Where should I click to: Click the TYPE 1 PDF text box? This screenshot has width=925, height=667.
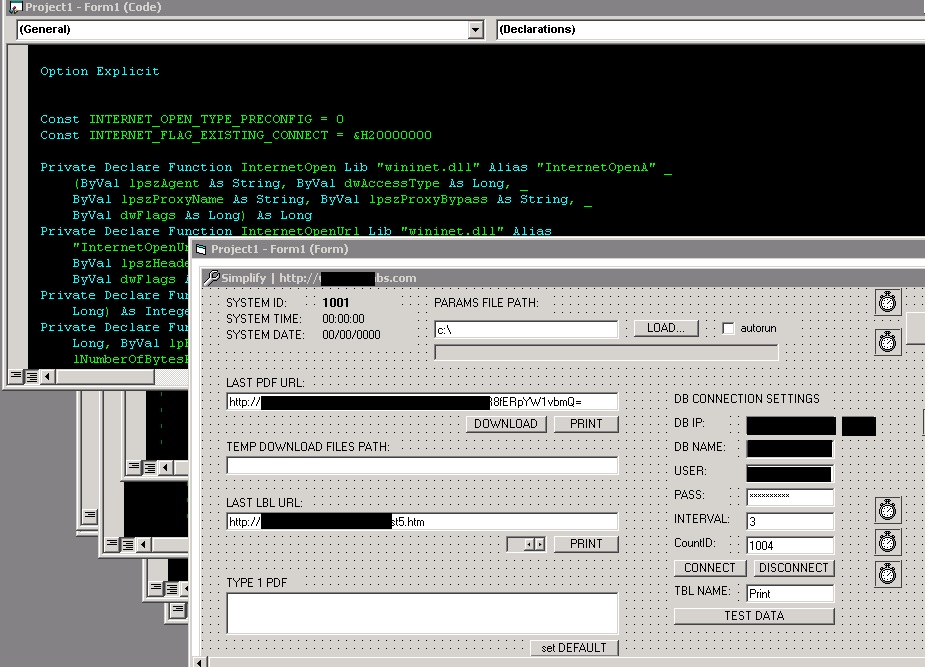coord(422,613)
